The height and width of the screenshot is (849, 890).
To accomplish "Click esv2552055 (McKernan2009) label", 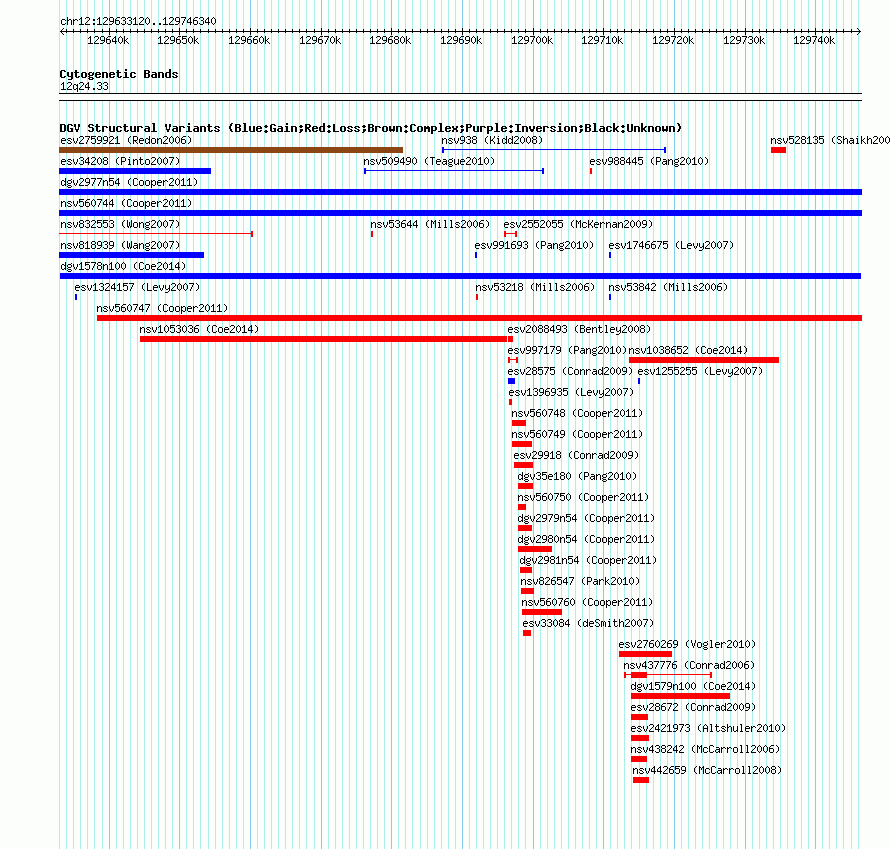I will click(578, 224).
